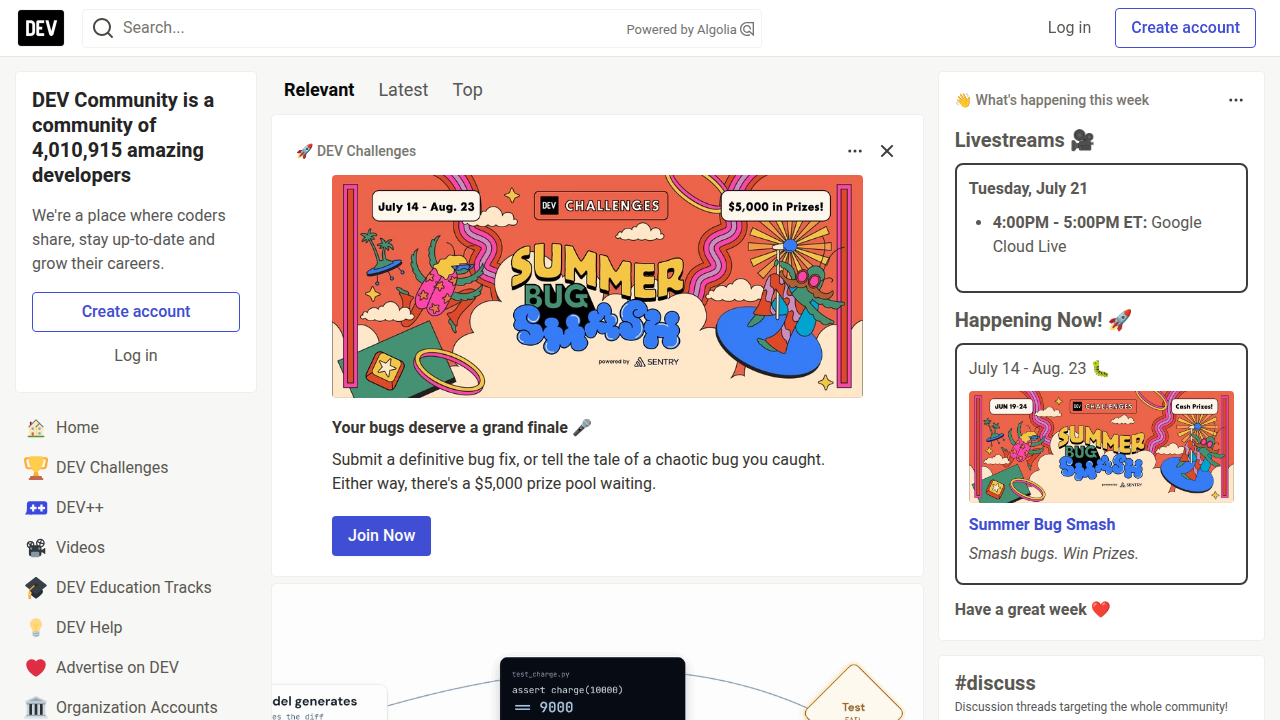Open DEV Challenges sidebar link
Image resolution: width=1280 pixels, height=720 pixels.
[x=136, y=468]
